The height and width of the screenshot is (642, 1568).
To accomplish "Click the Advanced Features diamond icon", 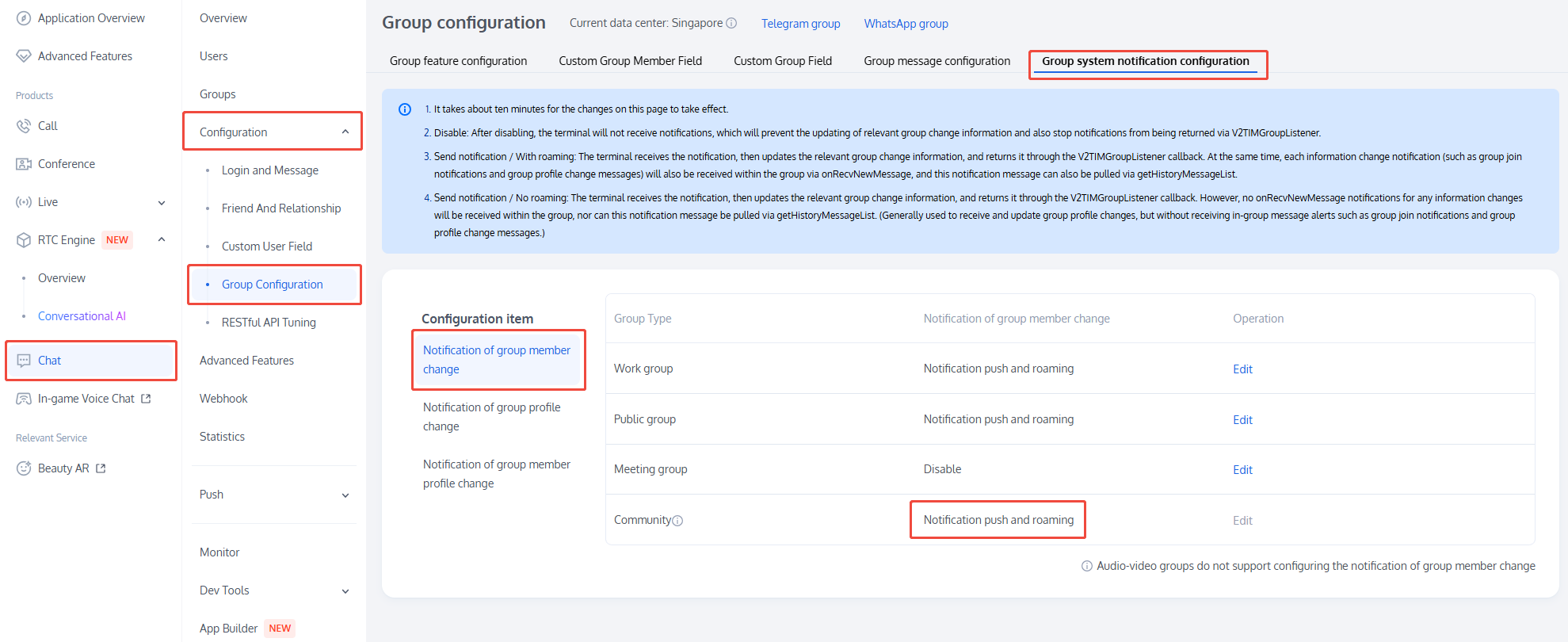I will click(24, 56).
